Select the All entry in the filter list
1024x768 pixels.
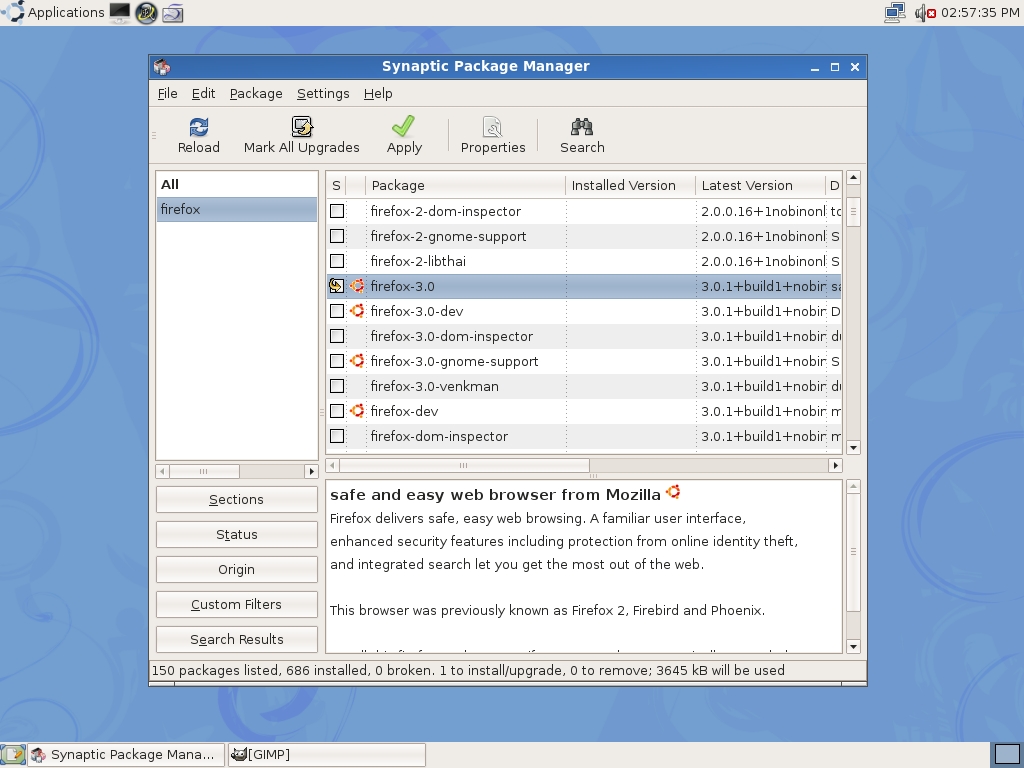click(236, 184)
